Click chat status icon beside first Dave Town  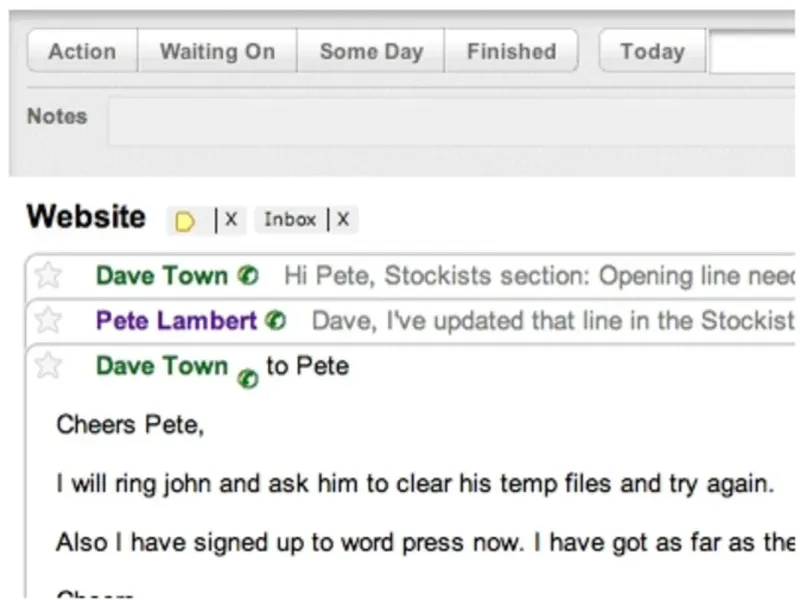[249, 276]
